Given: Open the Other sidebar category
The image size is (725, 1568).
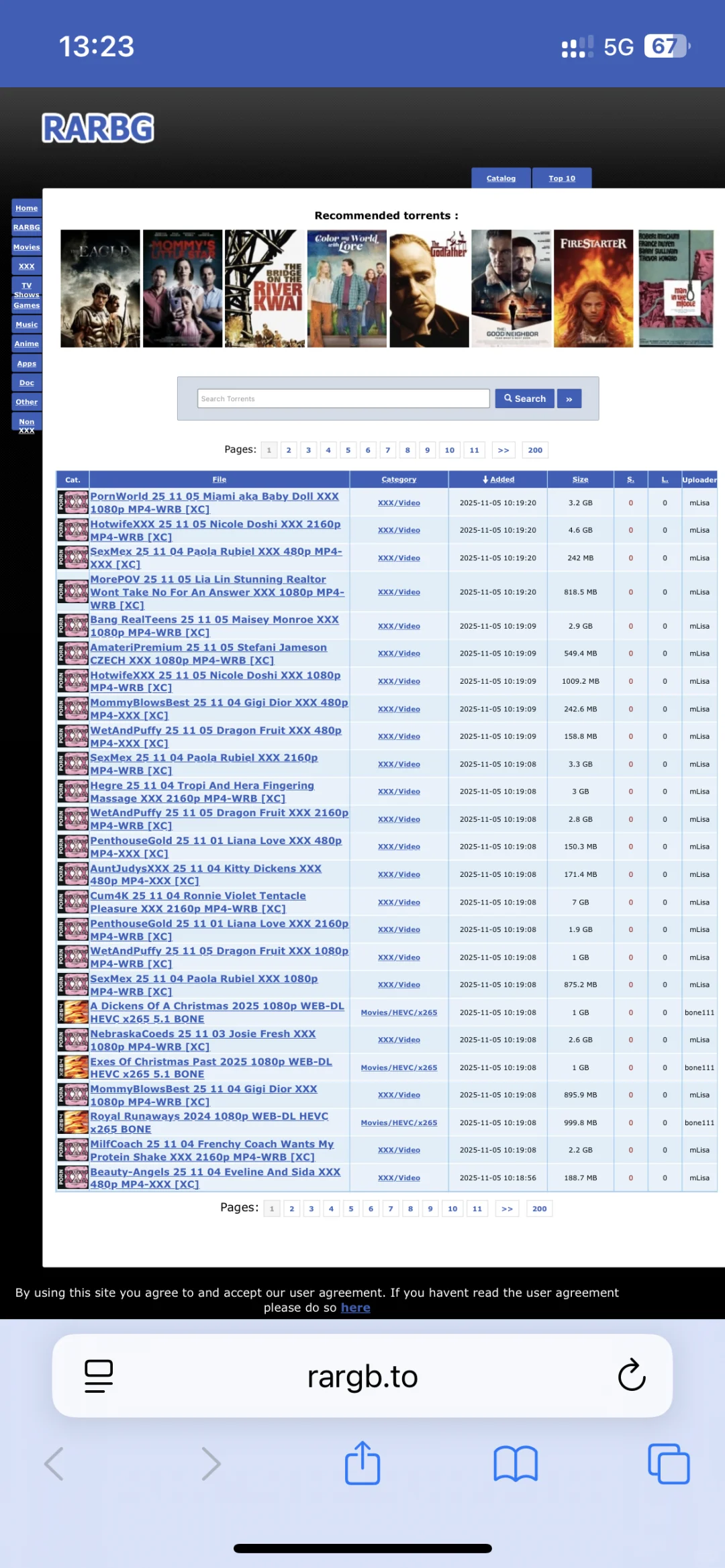Looking at the screenshot, I should coord(27,402).
